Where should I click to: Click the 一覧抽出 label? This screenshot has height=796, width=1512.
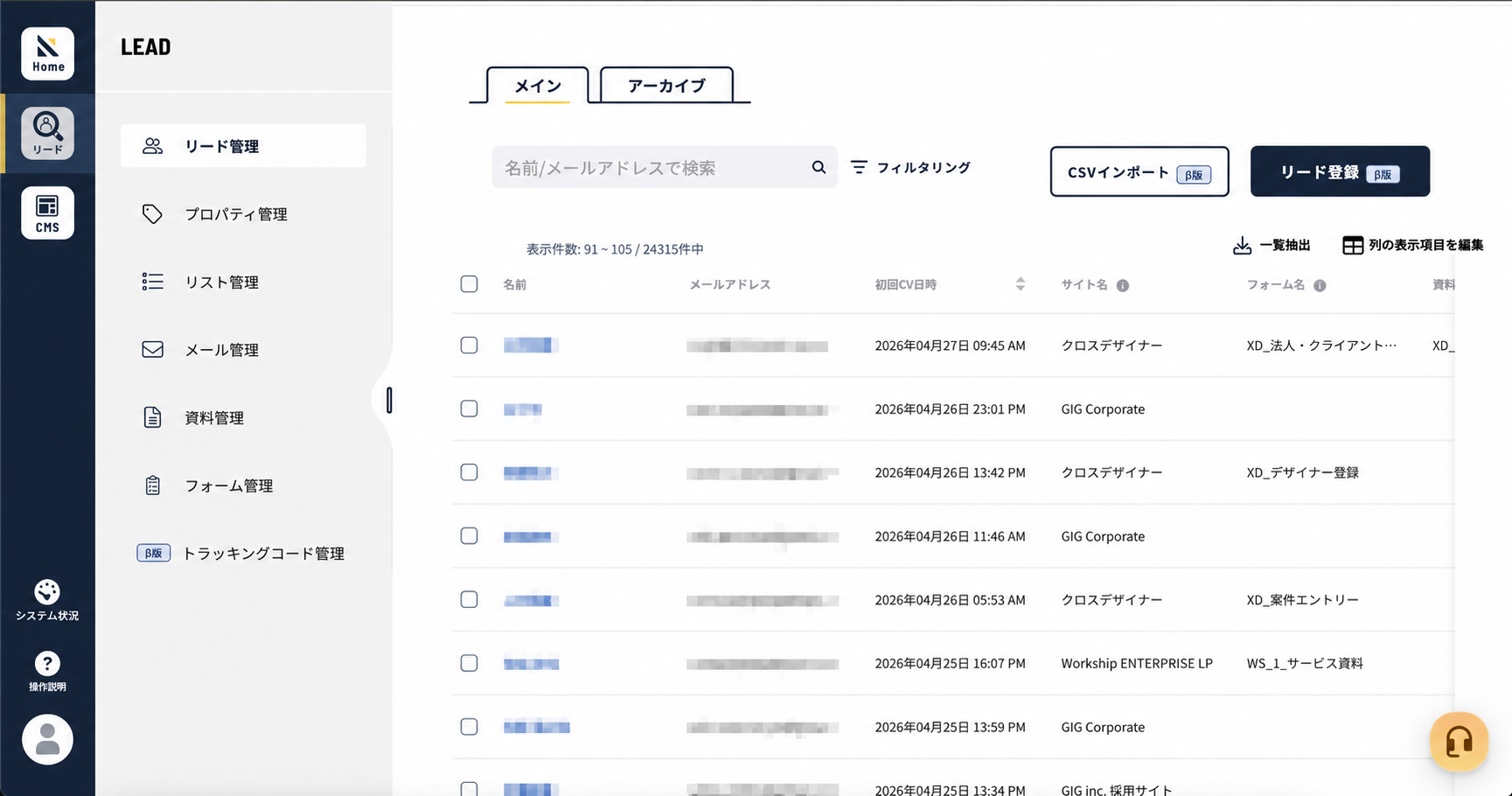(1285, 245)
